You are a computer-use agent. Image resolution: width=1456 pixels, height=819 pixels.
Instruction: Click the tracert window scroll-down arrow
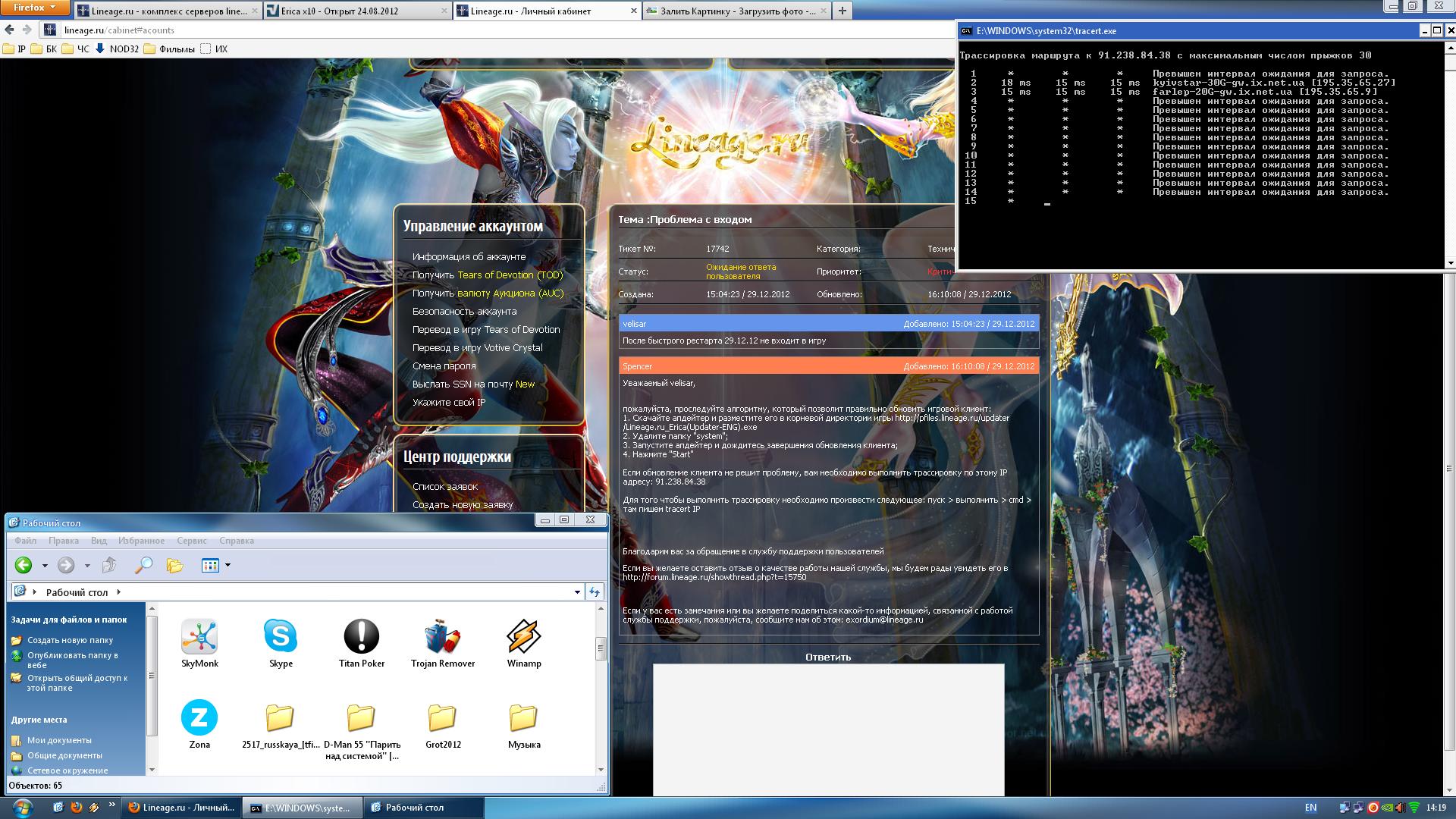tap(1450, 263)
